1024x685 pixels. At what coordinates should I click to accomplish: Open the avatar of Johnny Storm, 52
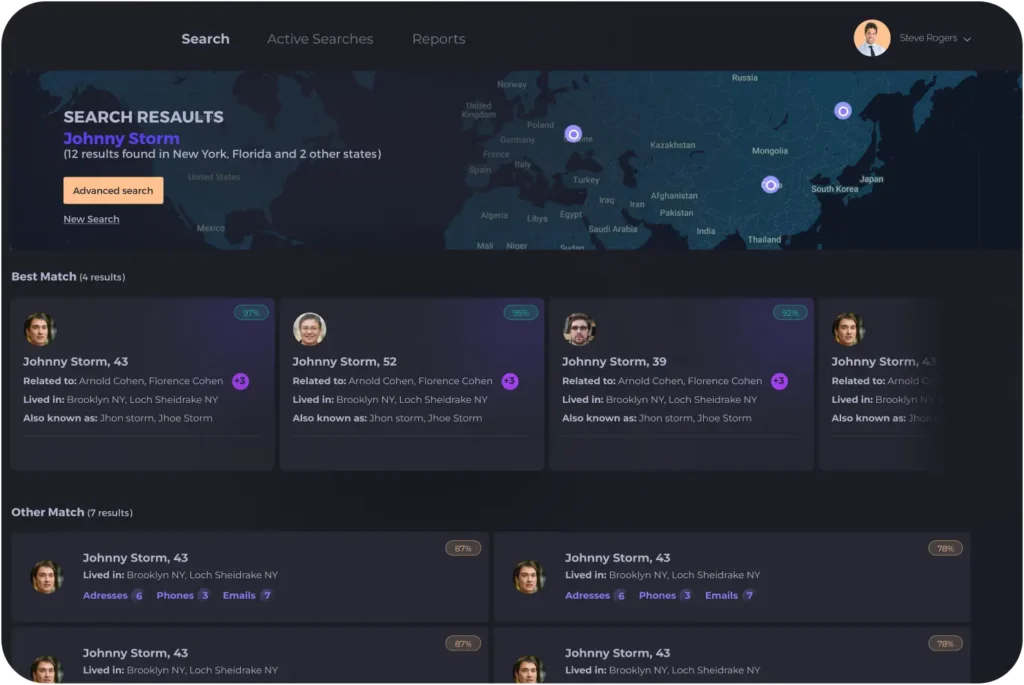pyautogui.click(x=310, y=329)
